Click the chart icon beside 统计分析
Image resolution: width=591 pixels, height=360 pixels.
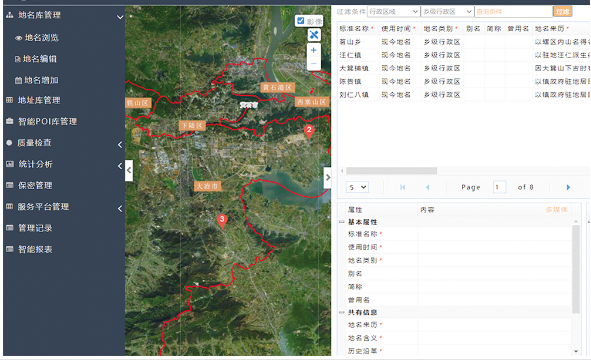coord(10,164)
